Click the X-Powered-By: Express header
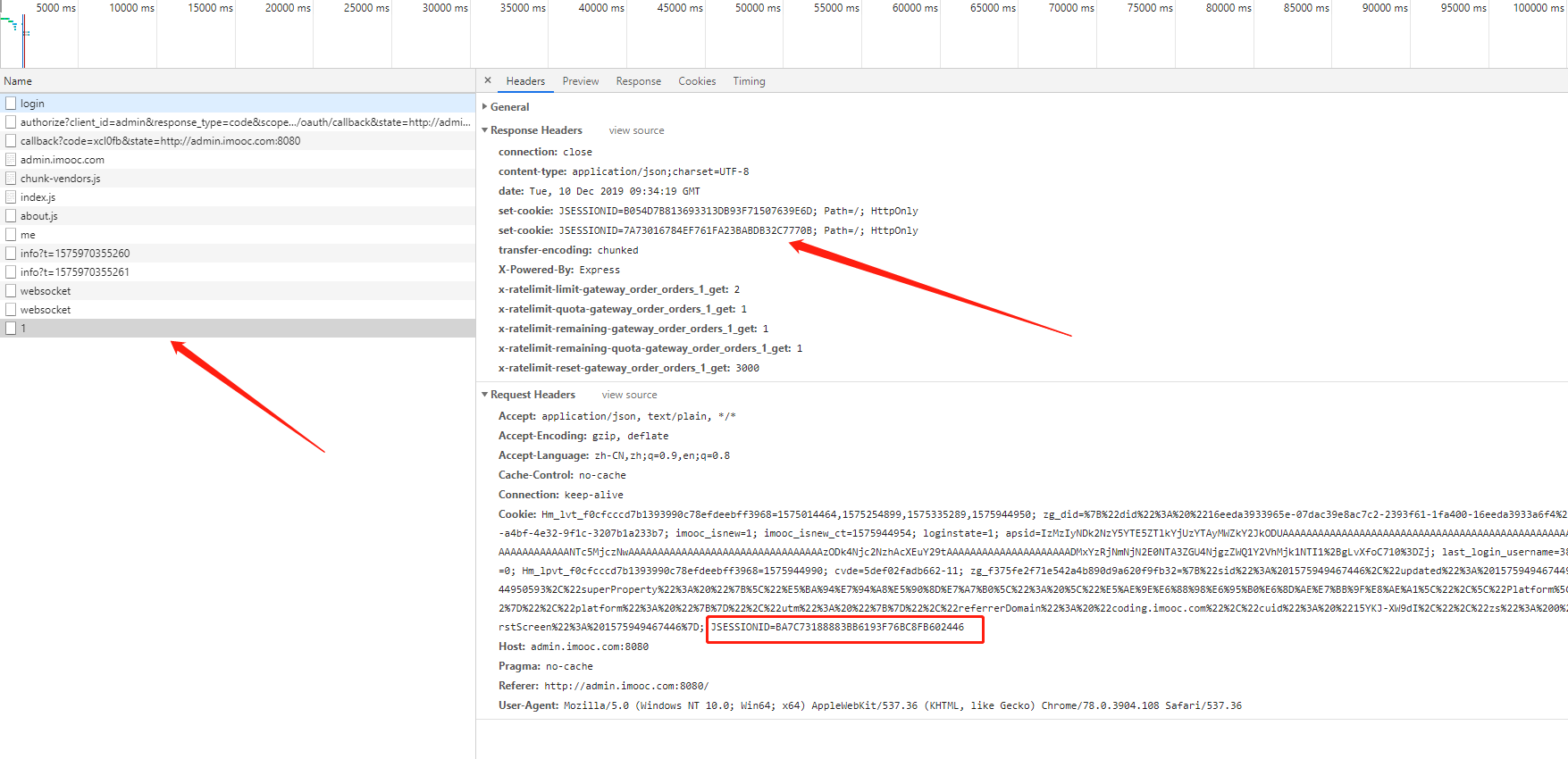 coord(558,270)
